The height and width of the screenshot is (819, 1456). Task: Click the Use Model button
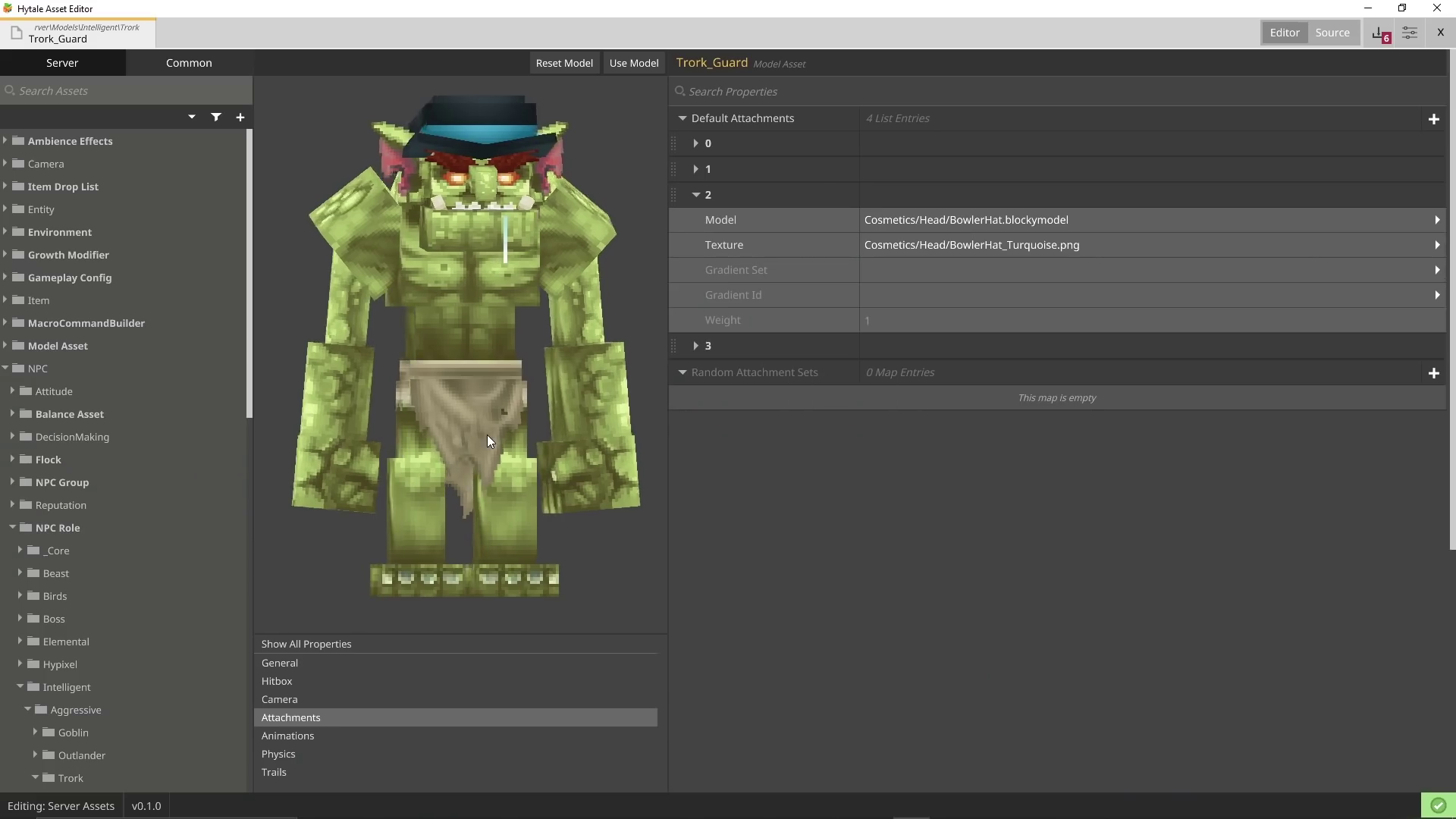634,63
